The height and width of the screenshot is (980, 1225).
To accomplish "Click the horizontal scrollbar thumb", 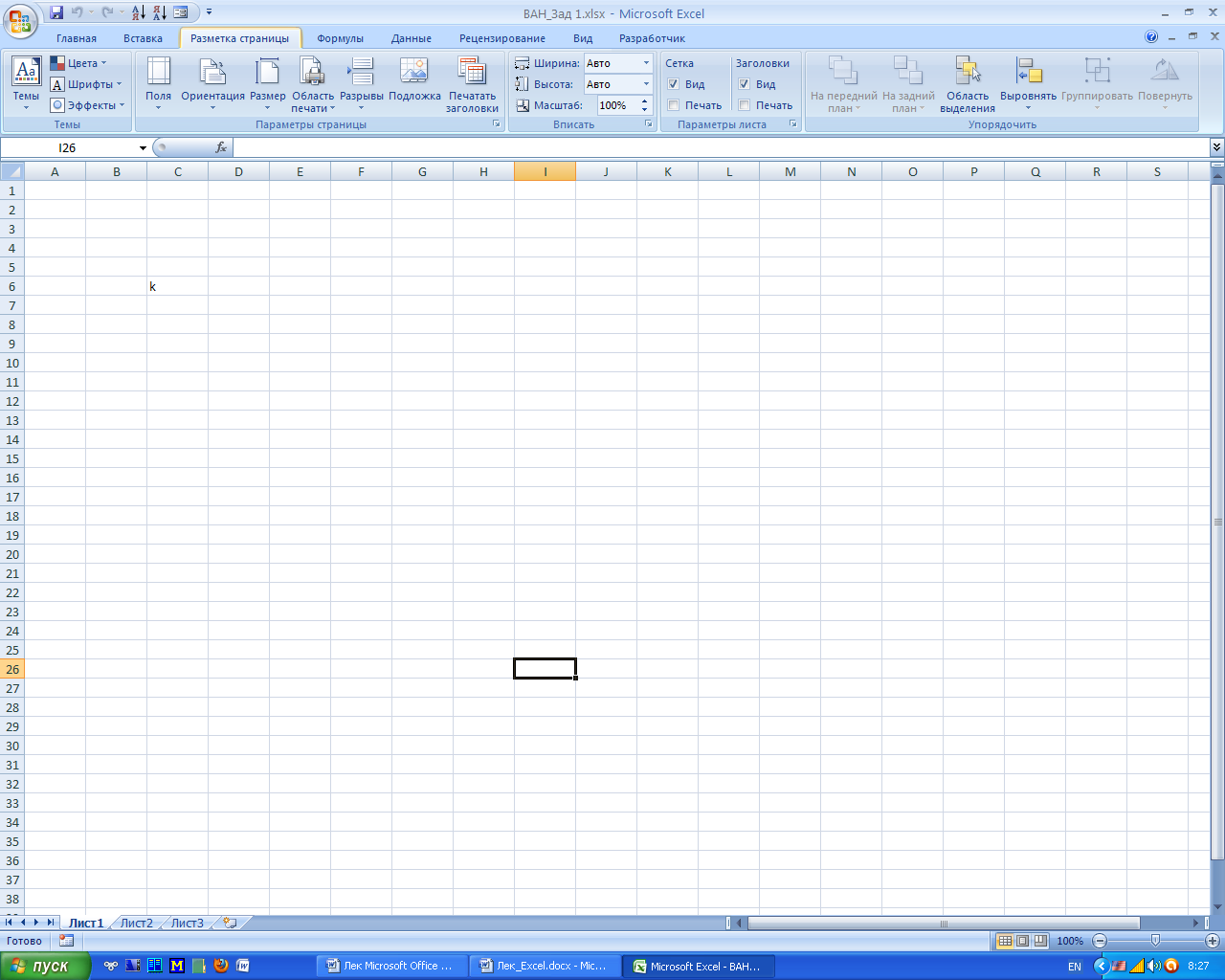I will point(944,924).
